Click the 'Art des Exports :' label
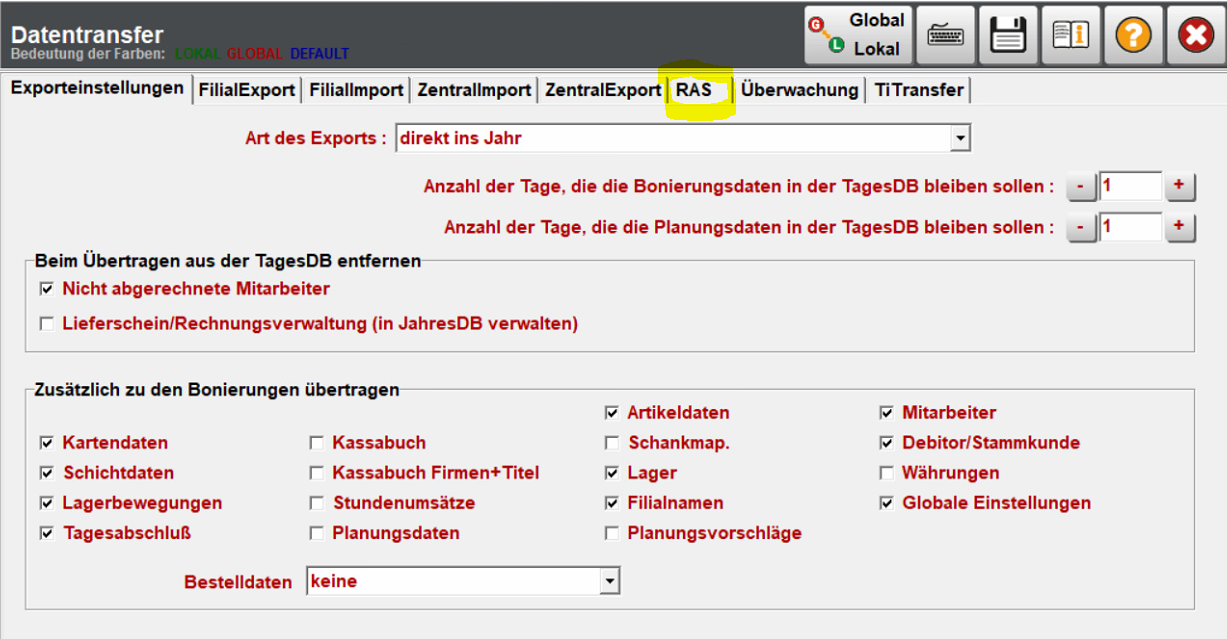The height and width of the screenshot is (639, 1227). click(x=316, y=138)
